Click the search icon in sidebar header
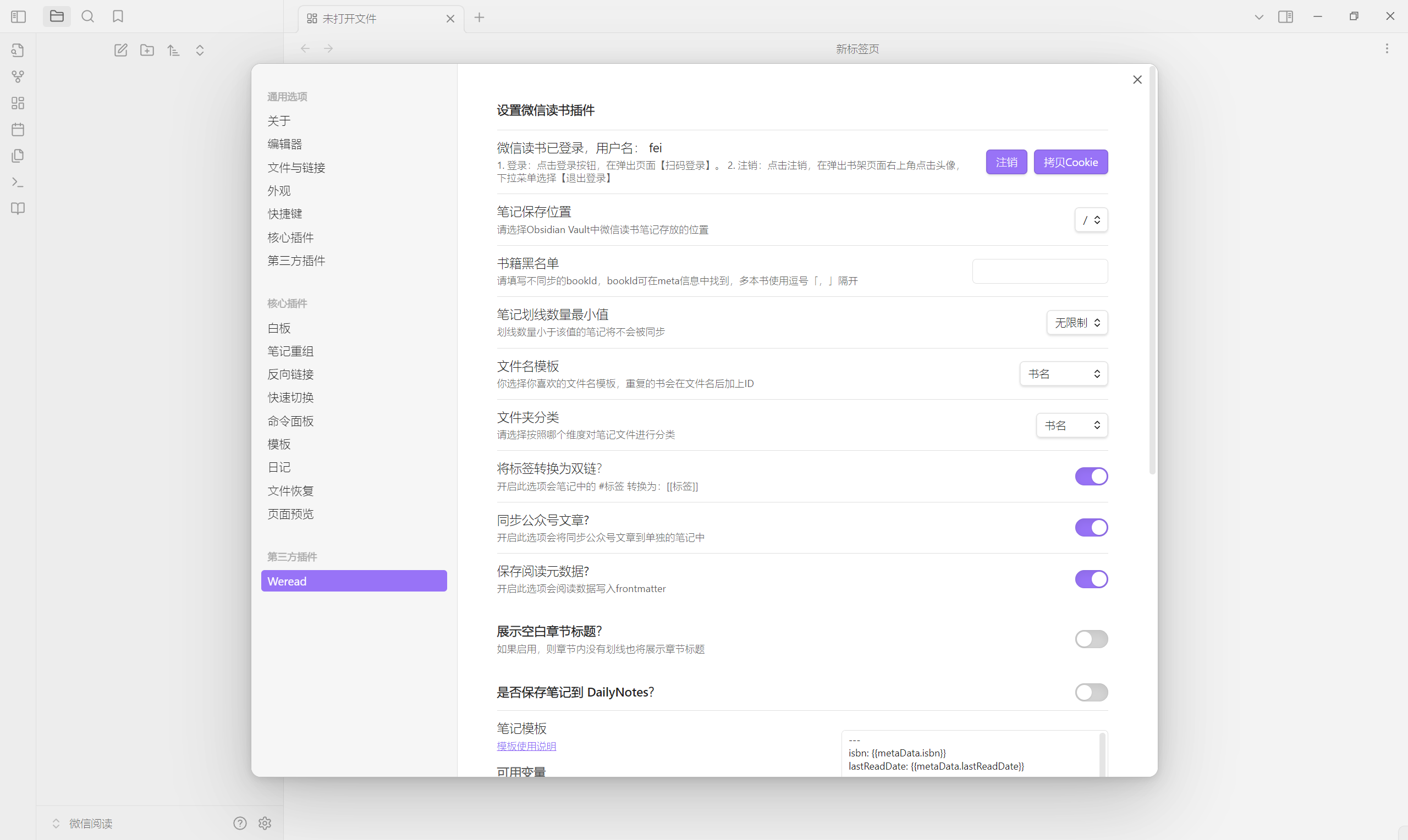Image resolution: width=1408 pixels, height=840 pixels. tap(88, 16)
